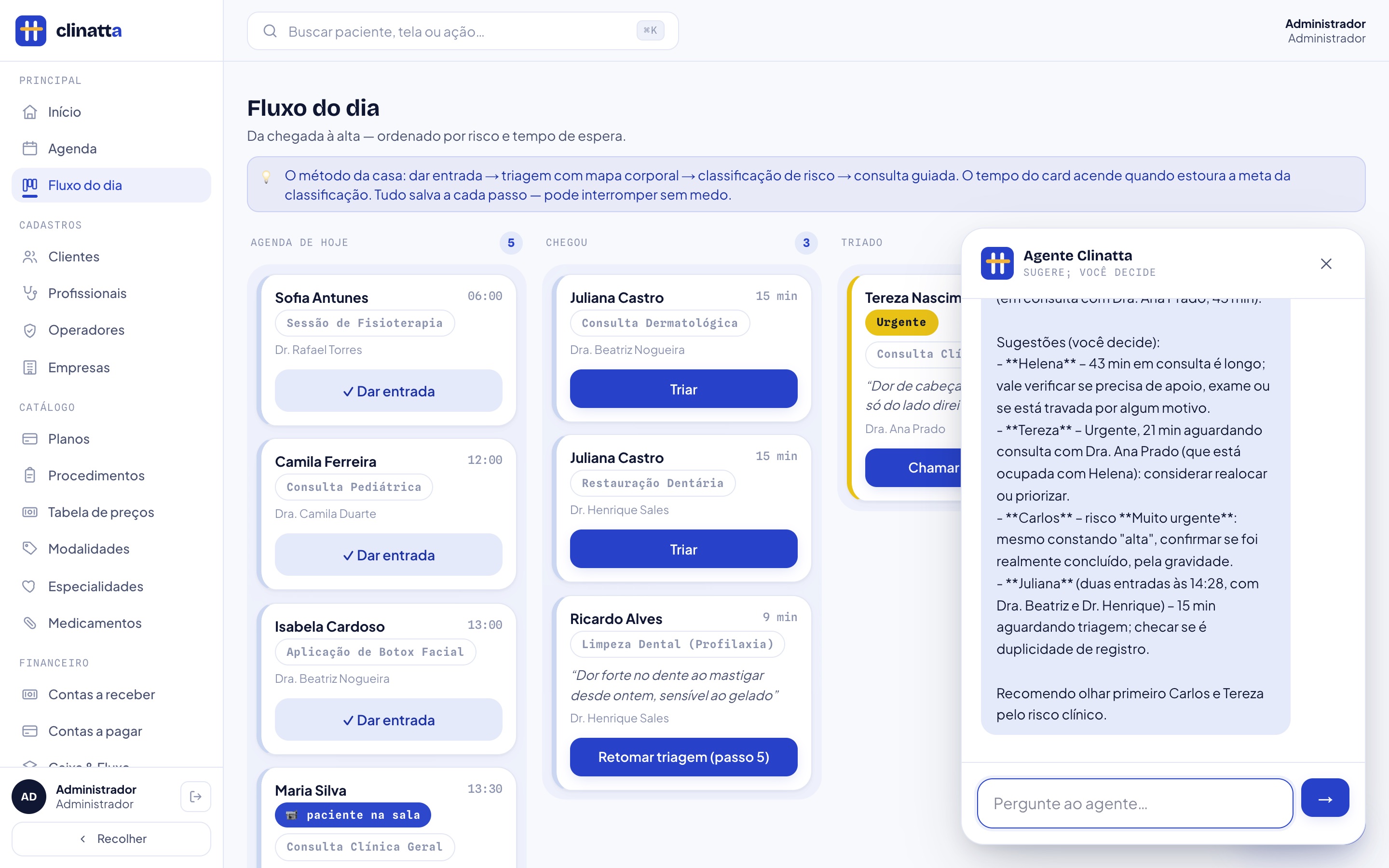This screenshot has height=868, width=1389.
Task: Open Contas a receber
Action: tap(111, 694)
